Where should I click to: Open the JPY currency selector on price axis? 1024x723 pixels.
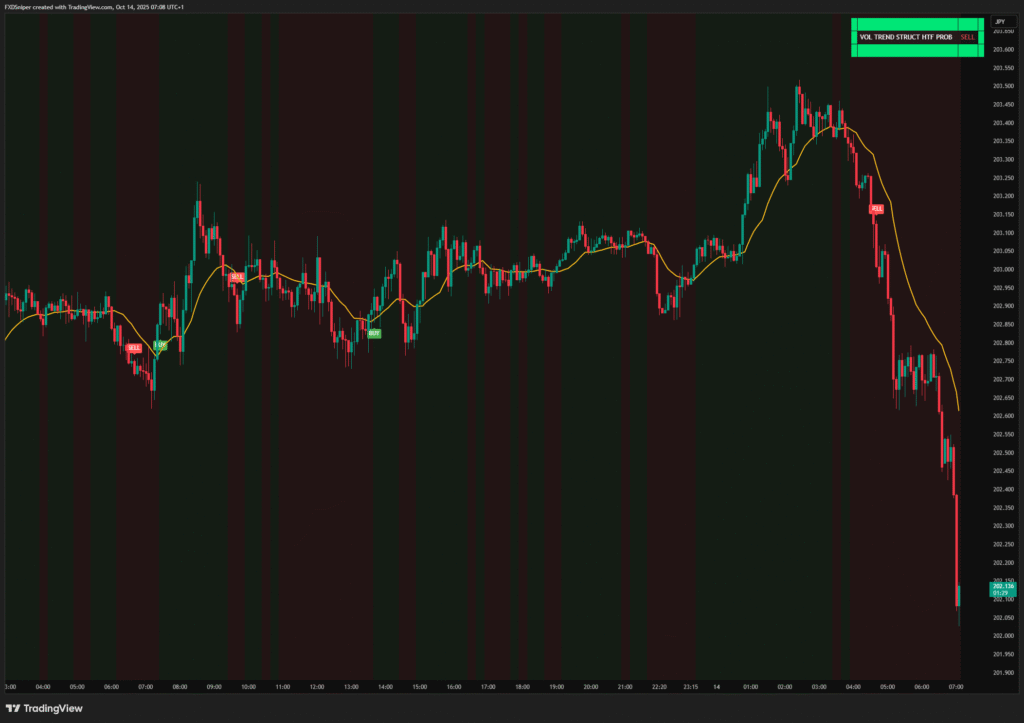pyautogui.click(x=999, y=21)
